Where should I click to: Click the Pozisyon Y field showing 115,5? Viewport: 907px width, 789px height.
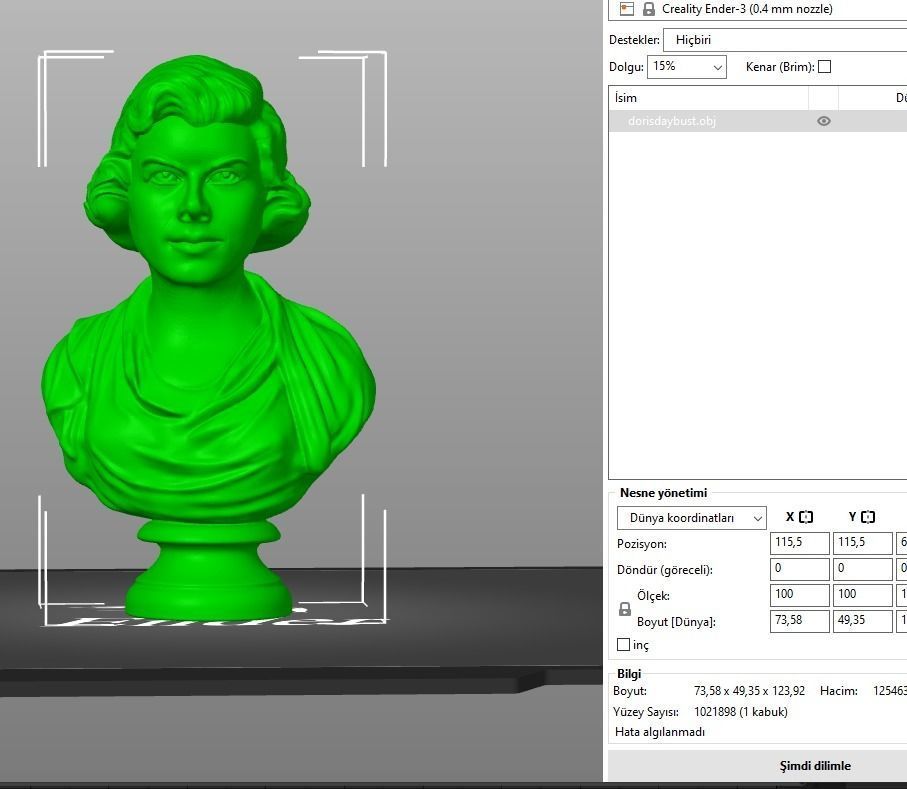click(862, 543)
